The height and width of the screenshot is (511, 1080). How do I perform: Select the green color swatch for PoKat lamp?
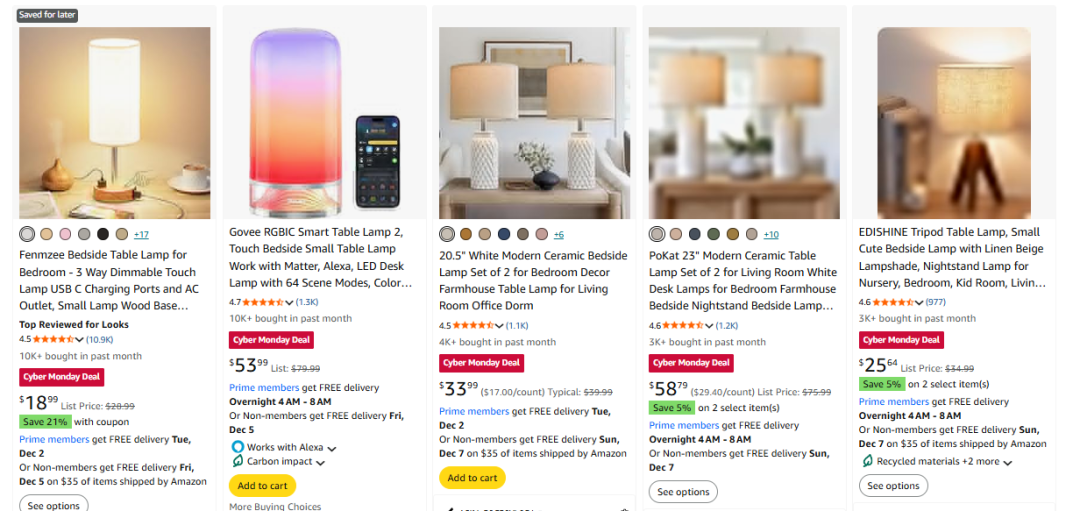[713, 234]
